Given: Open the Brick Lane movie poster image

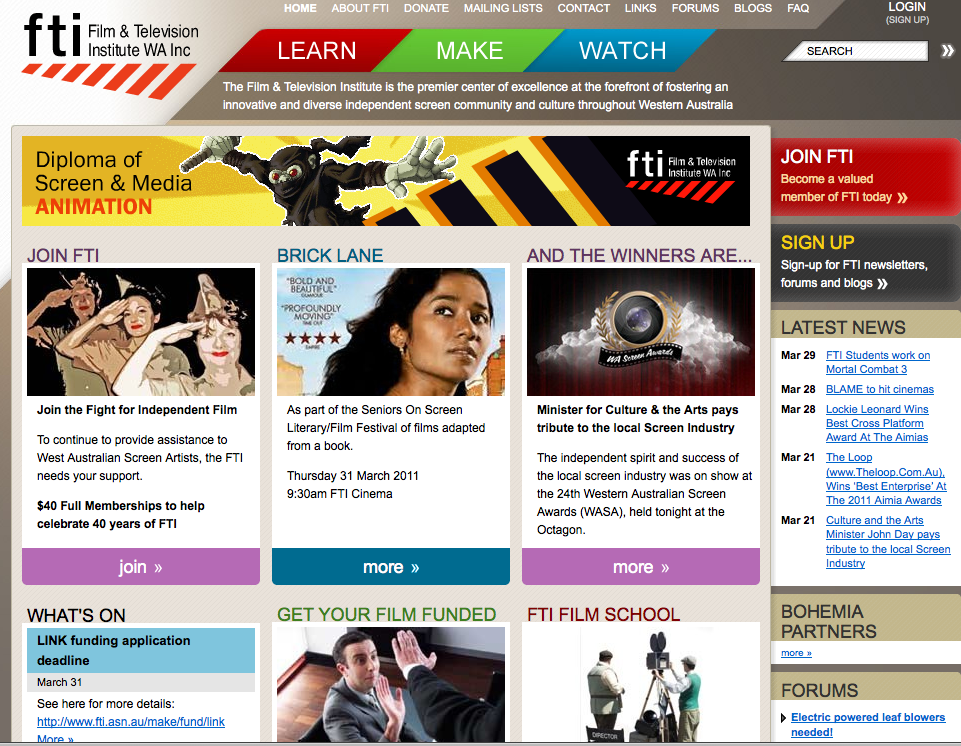Looking at the screenshot, I should pyautogui.click(x=391, y=332).
